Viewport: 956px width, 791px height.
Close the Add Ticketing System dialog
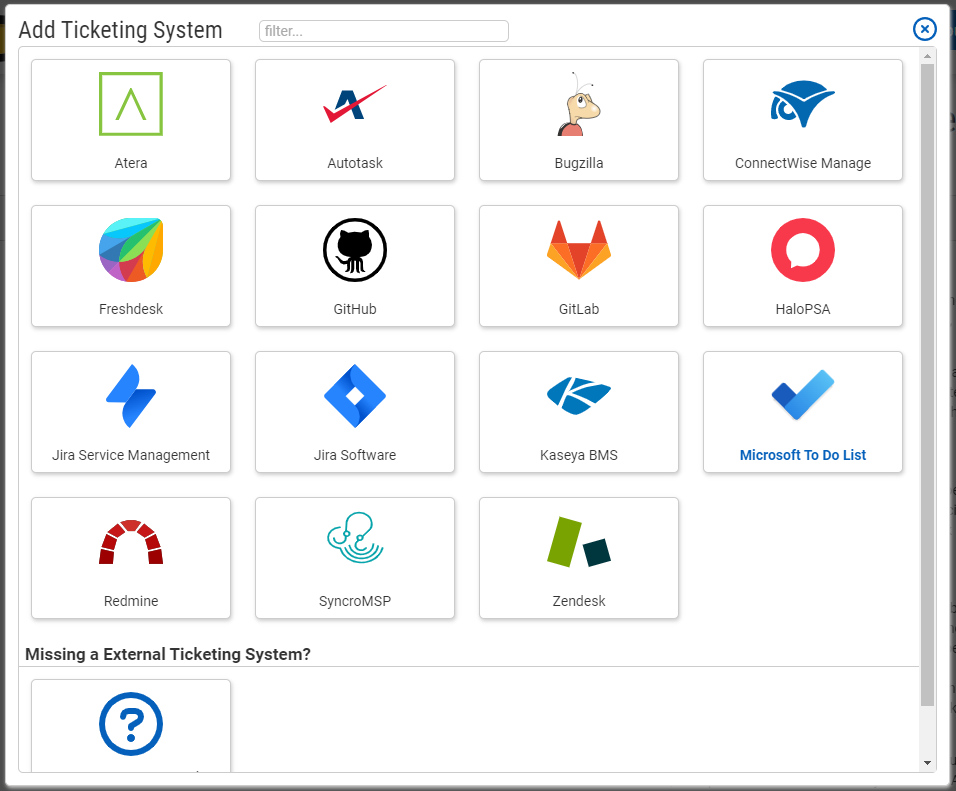pyautogui.click(x=924, y=29)
